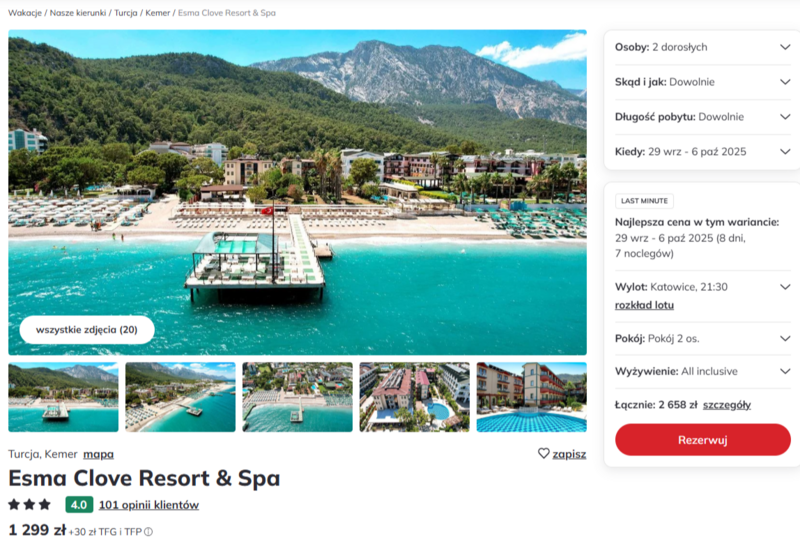Image resolution: width=800 pixels, height=546 pixels.
Task: Open the Pokój room type dropdown
Action: pos(703,338)
